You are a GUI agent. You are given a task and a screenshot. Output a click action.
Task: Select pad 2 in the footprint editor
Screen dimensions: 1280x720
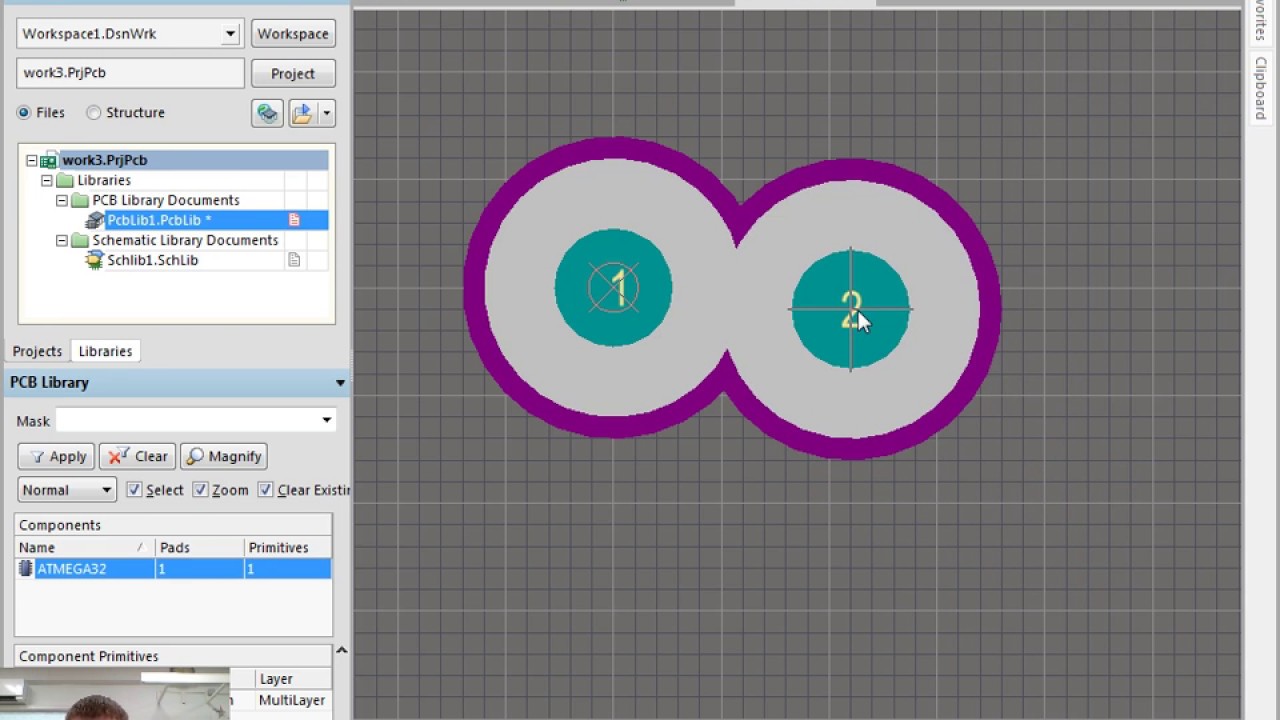point(851,310)
